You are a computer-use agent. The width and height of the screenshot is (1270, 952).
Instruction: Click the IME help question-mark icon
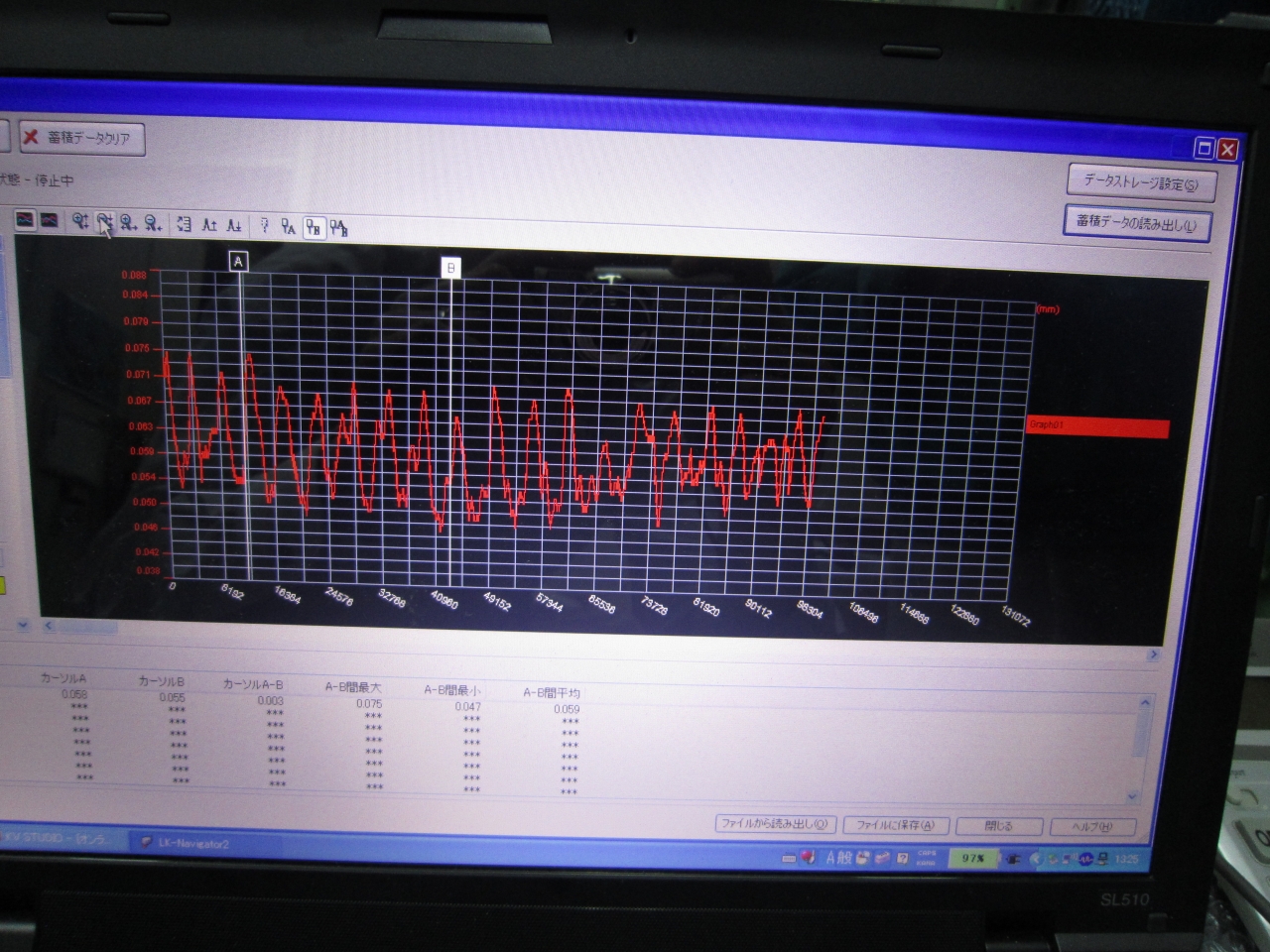902,859
